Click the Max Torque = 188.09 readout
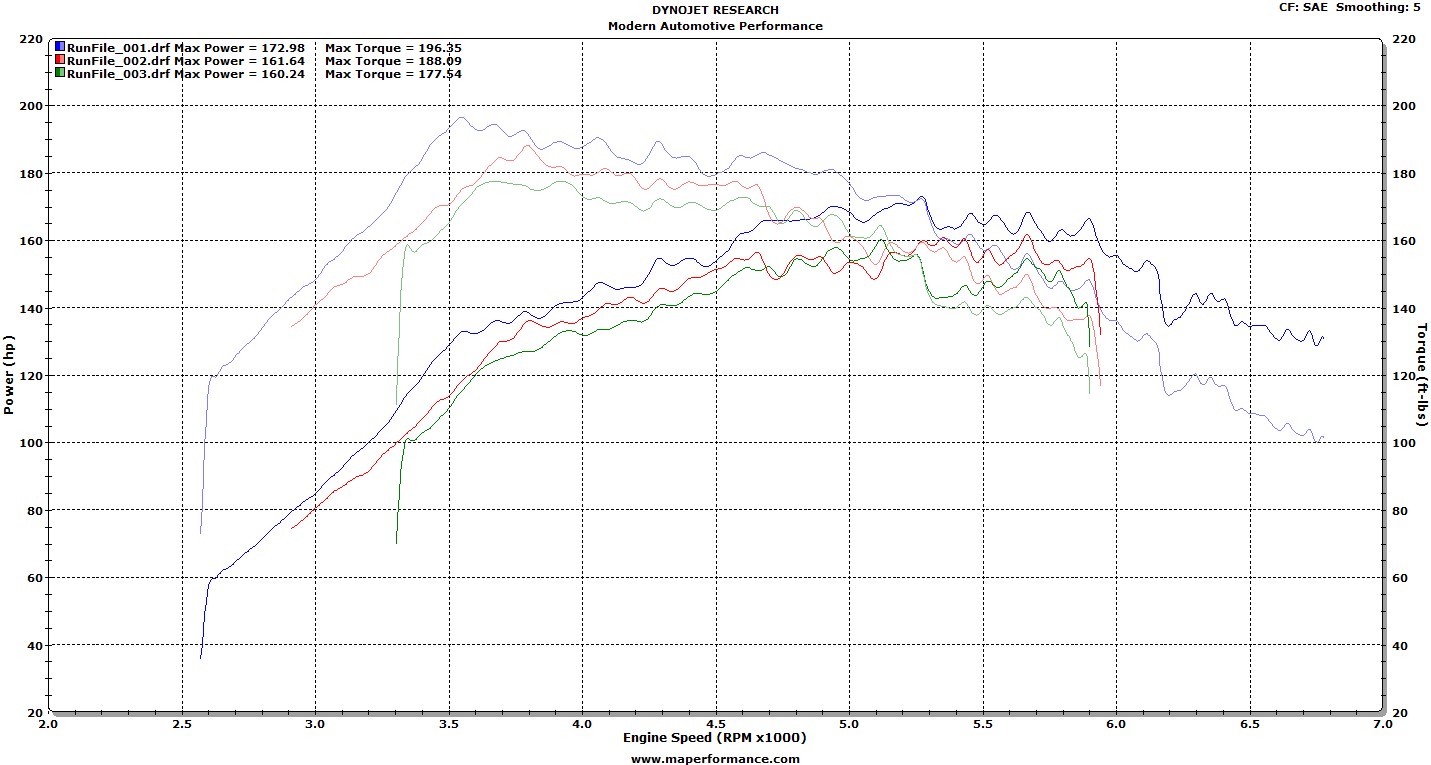The width and height of the screenshot is (1431, 765). click(x=393, y=60)
